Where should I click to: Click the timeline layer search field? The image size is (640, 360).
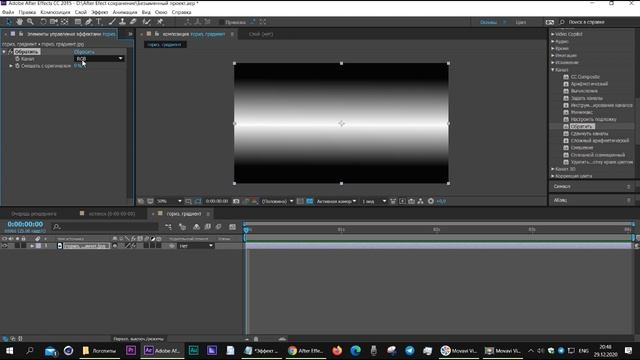[105, 227]
